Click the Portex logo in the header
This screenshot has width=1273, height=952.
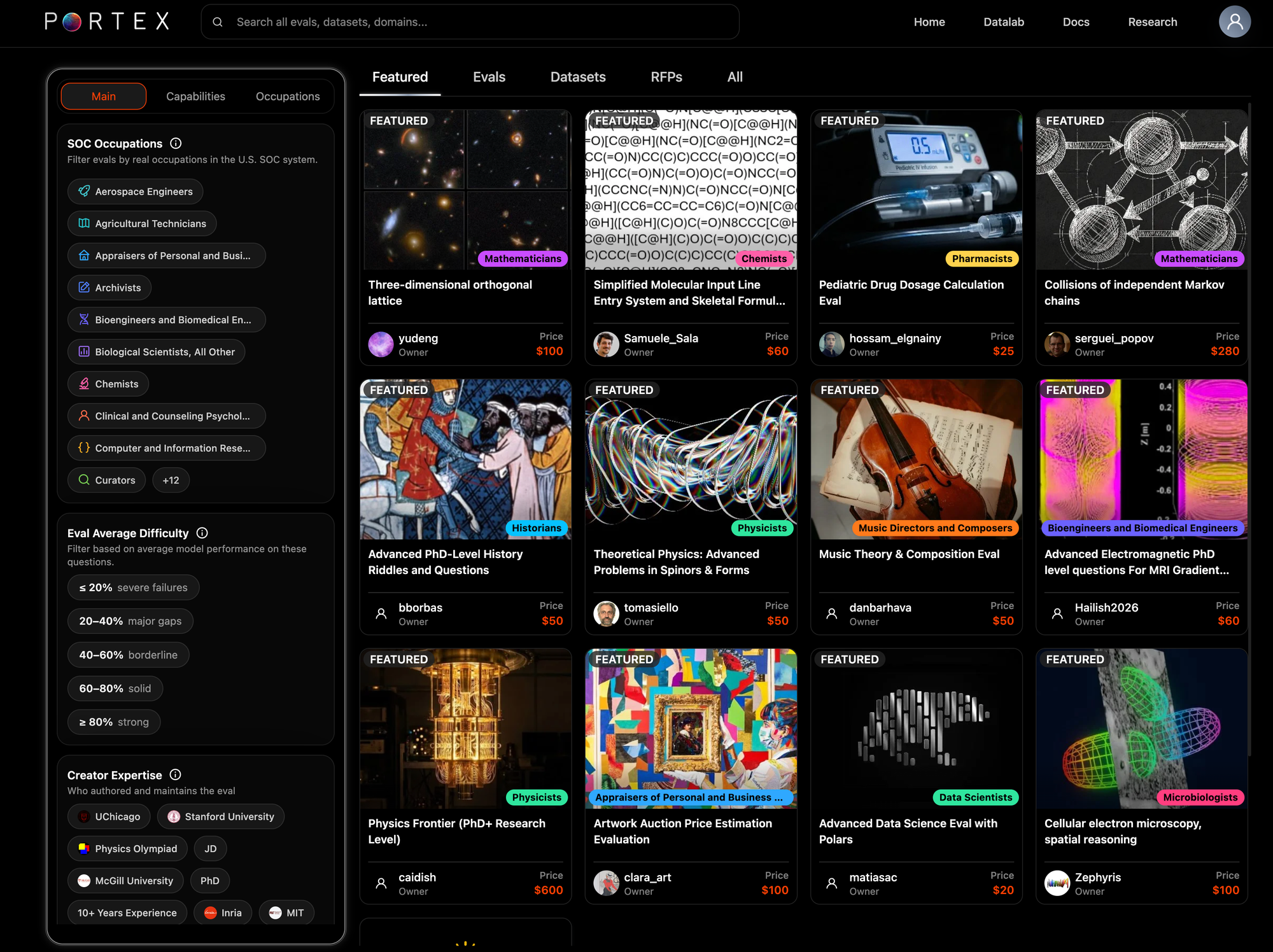pyautogui.click(x=107, y=22)
